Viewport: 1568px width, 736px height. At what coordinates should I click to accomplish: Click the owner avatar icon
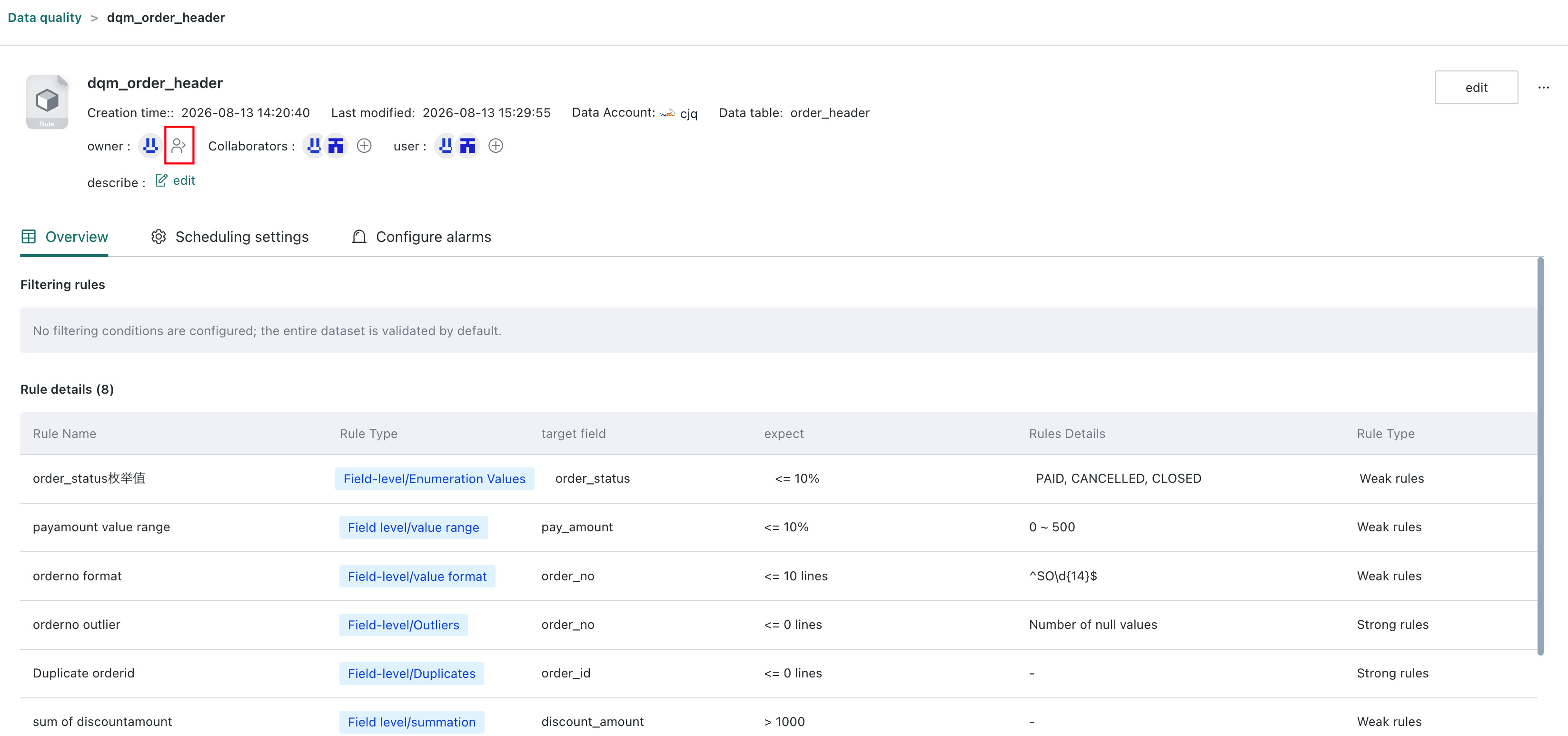point(150,146)
